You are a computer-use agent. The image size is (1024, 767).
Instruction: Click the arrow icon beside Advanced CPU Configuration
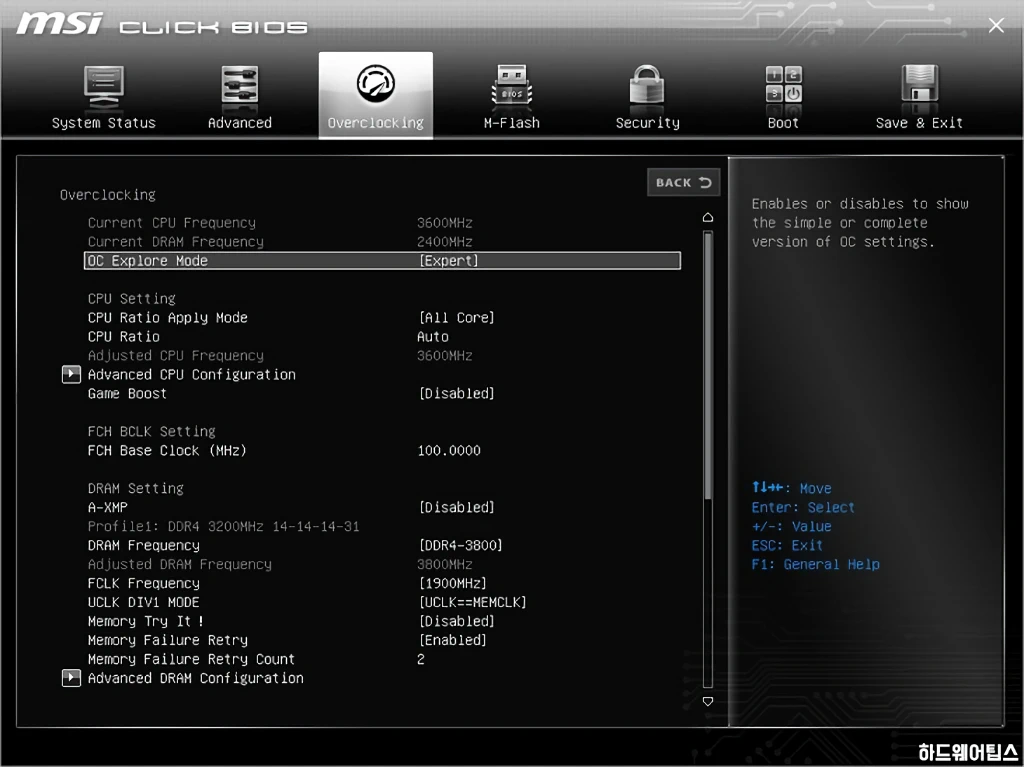71,374
